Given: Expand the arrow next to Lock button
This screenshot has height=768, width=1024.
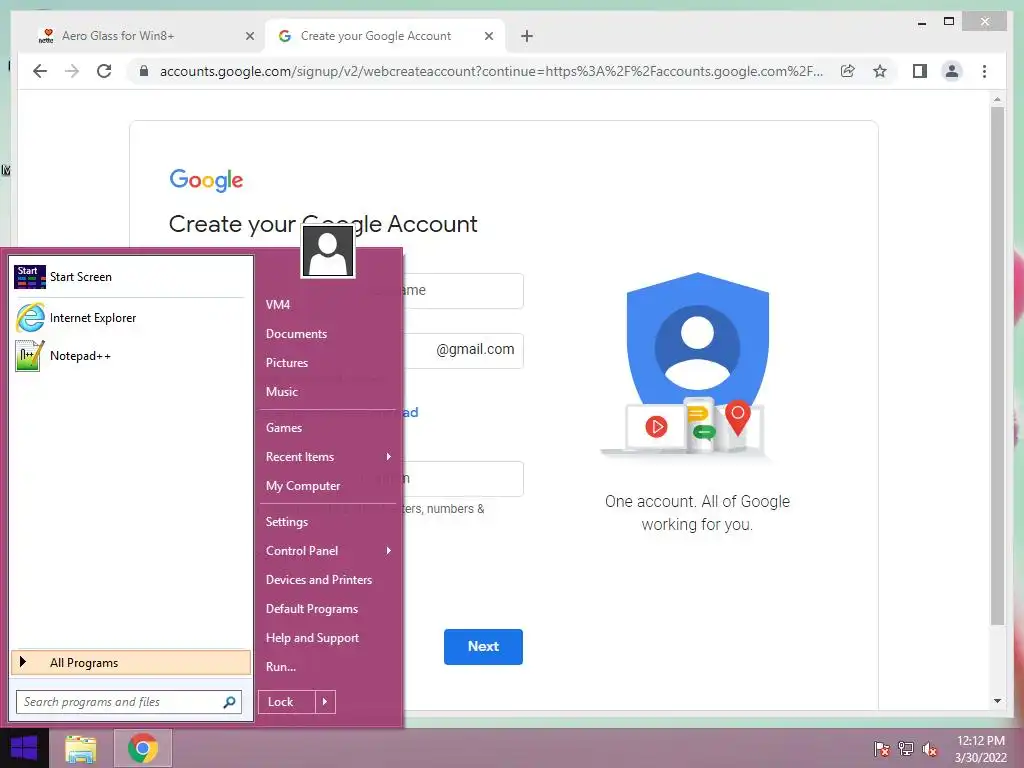Looking at the screenshot, I should 325,702.
